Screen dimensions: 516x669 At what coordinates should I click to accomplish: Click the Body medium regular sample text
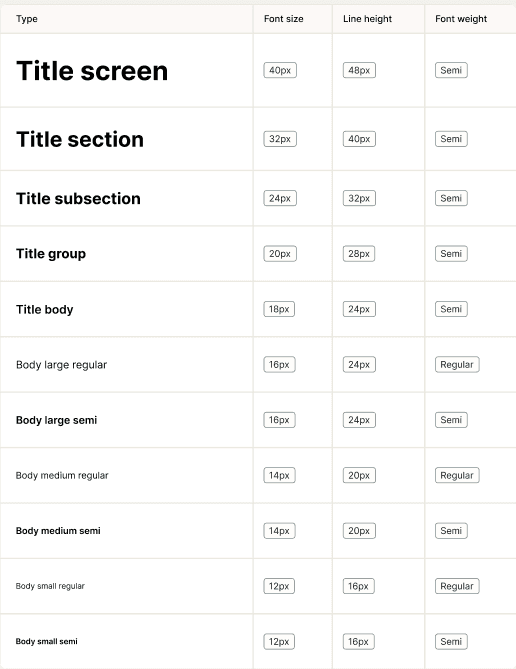(62, 475)
